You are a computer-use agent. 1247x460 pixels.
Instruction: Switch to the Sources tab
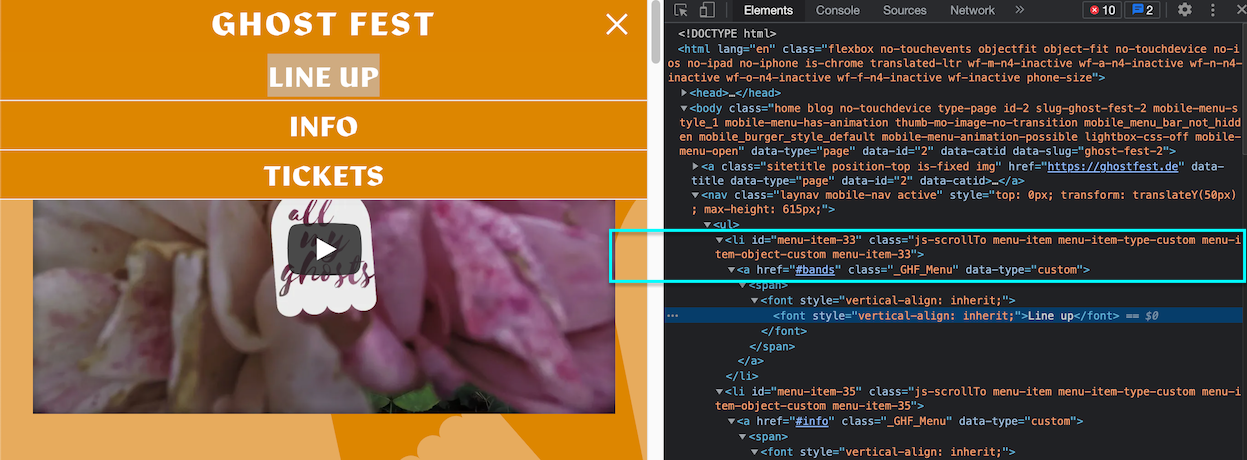(904, 10)
